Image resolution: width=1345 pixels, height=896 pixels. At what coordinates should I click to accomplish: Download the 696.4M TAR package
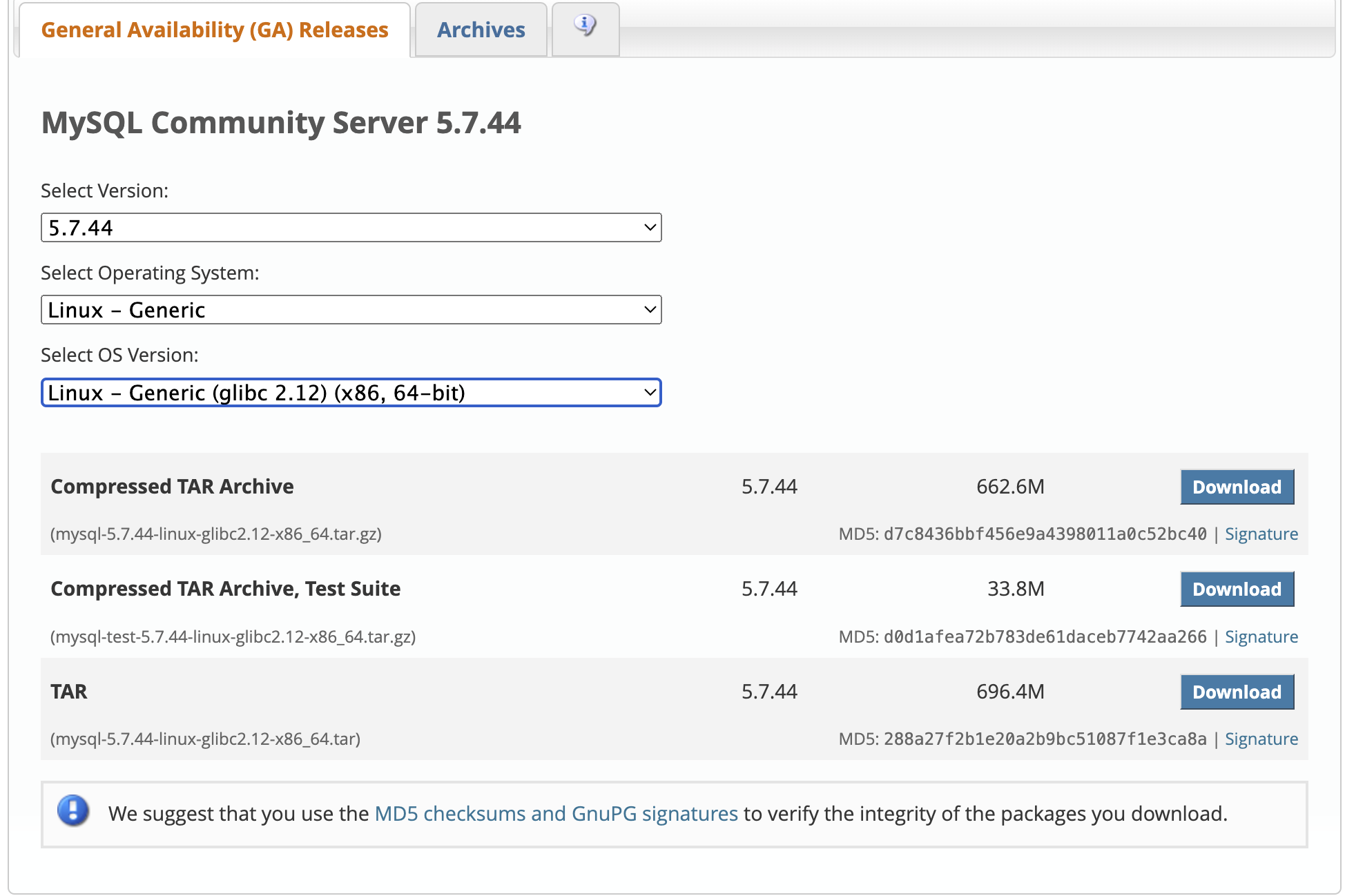(x=1236, y=692)
